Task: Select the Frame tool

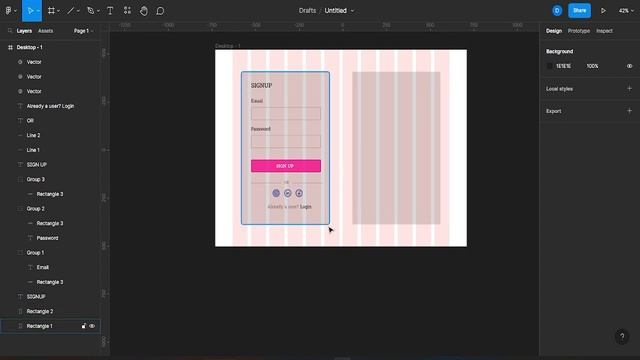Action: coord(51,11)
